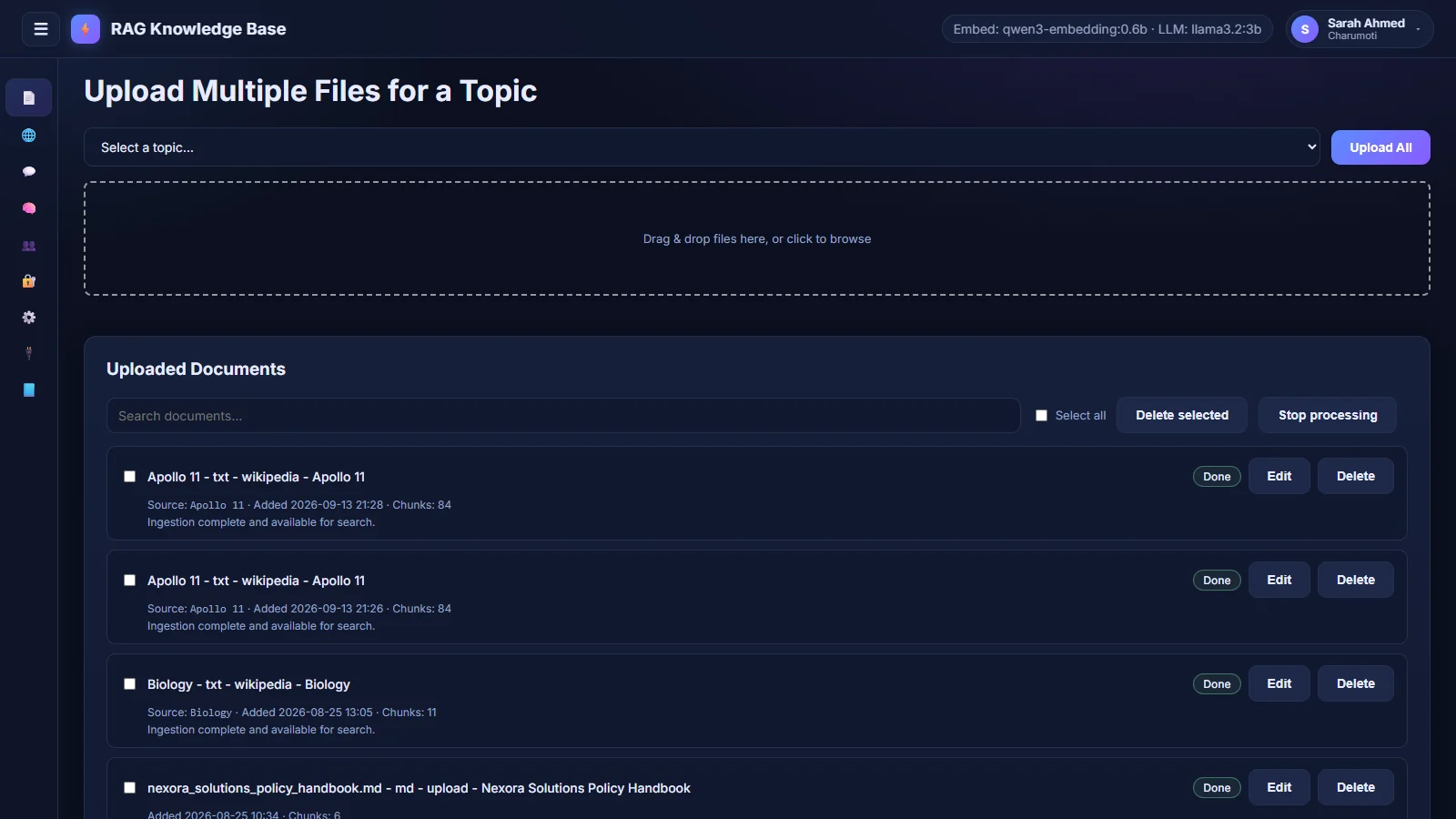This screenshot has width=1456, height=819.
Task: Delete the Apollo 11 document added 21:28
Action: click(x=1356, y=476)
